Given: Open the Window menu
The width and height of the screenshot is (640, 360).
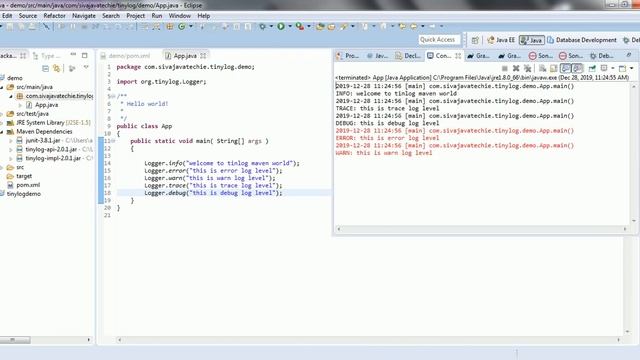Looking at the screenshot, I should point(180,16).
